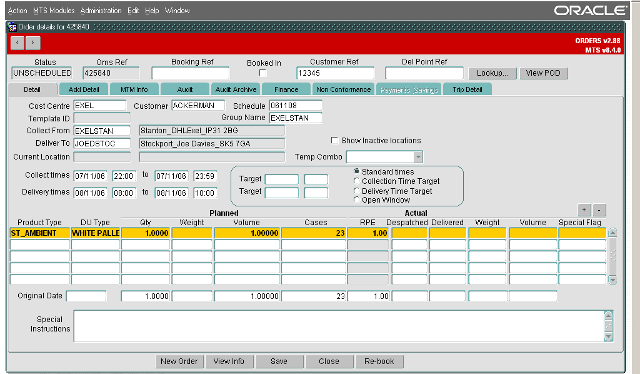Tick the Booked In checkbox
The width and height of the screenshot is (640, 374).
tap(263, 73)
